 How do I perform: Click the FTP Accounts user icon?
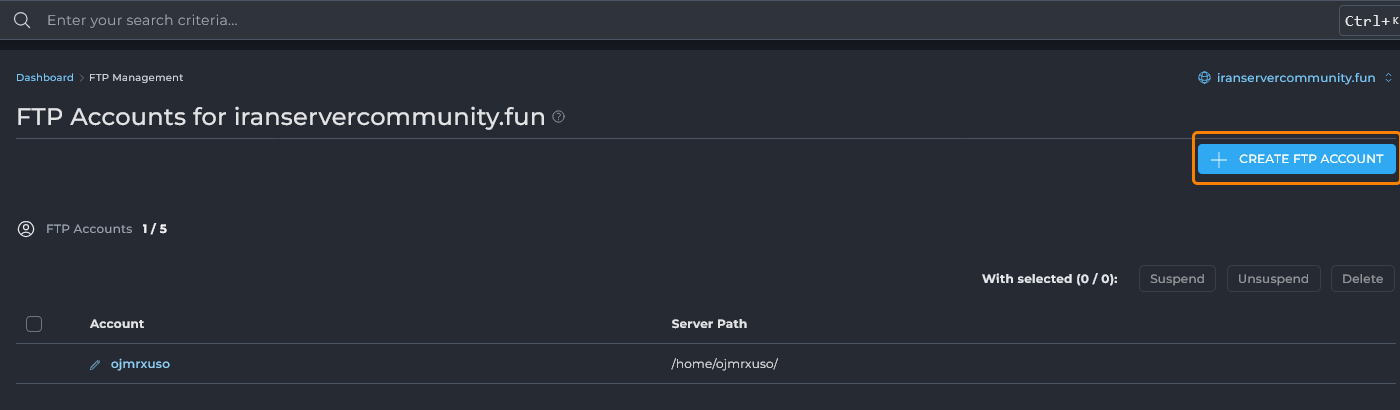tap(26, 229)
